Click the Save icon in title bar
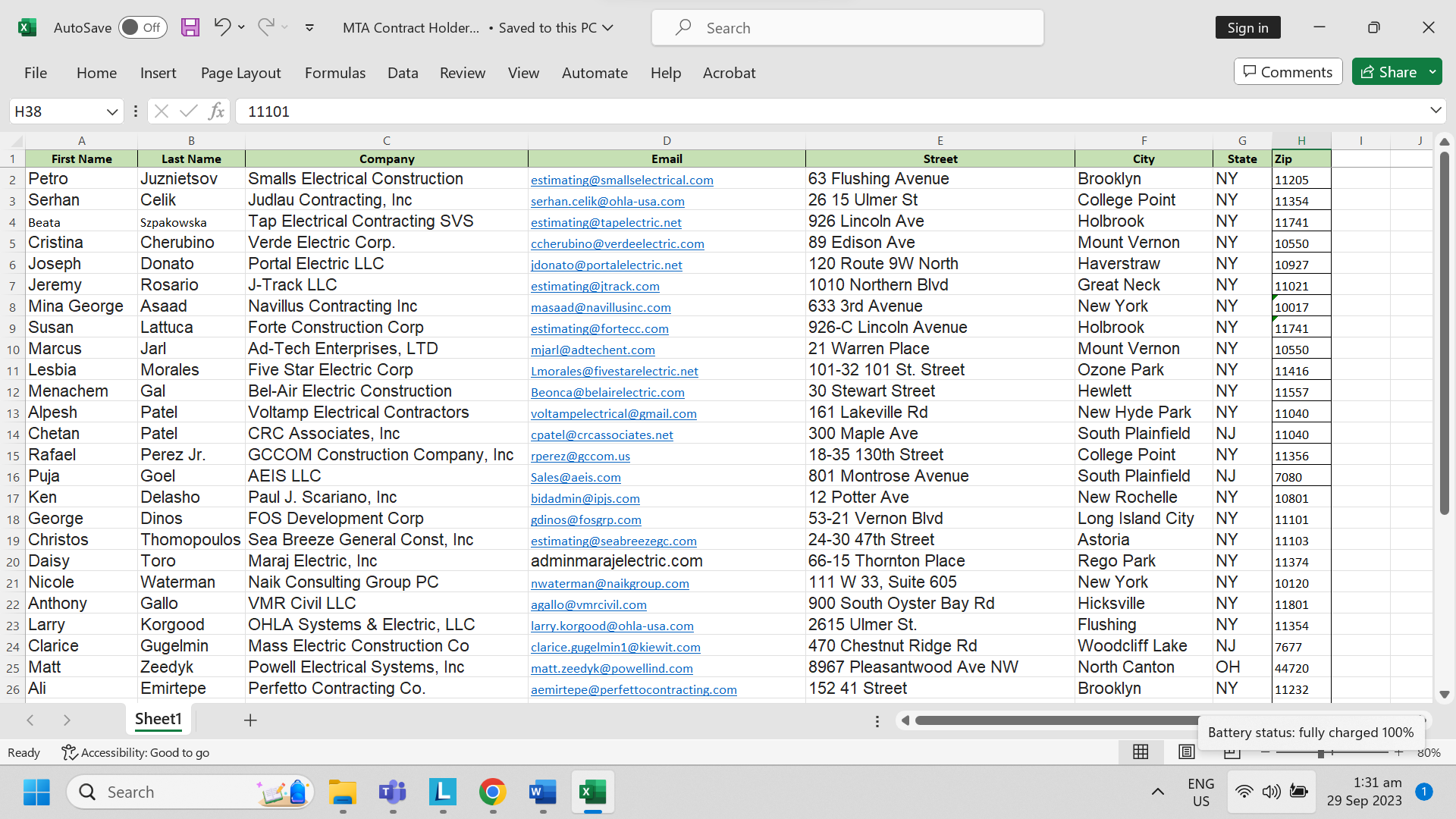 click(x=190, y=27)
